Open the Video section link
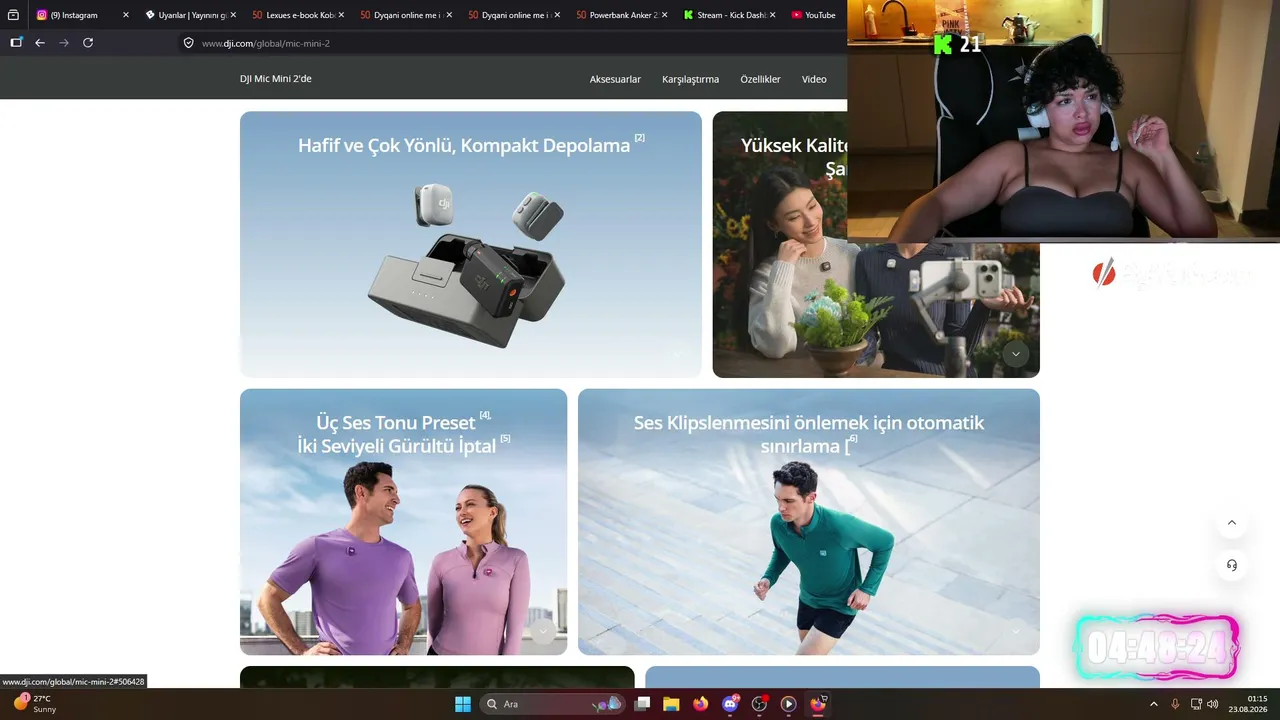The image size is (1280, 720). [814, 79]
